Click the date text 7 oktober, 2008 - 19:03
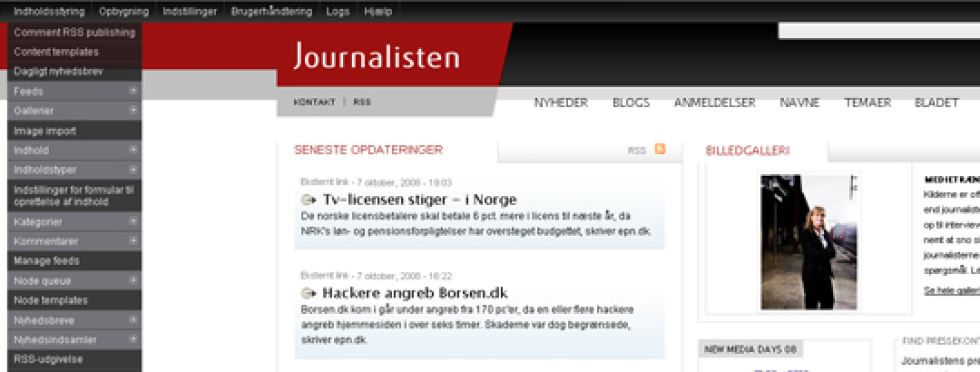Screen dimensions: 980x372 [404, 183]
